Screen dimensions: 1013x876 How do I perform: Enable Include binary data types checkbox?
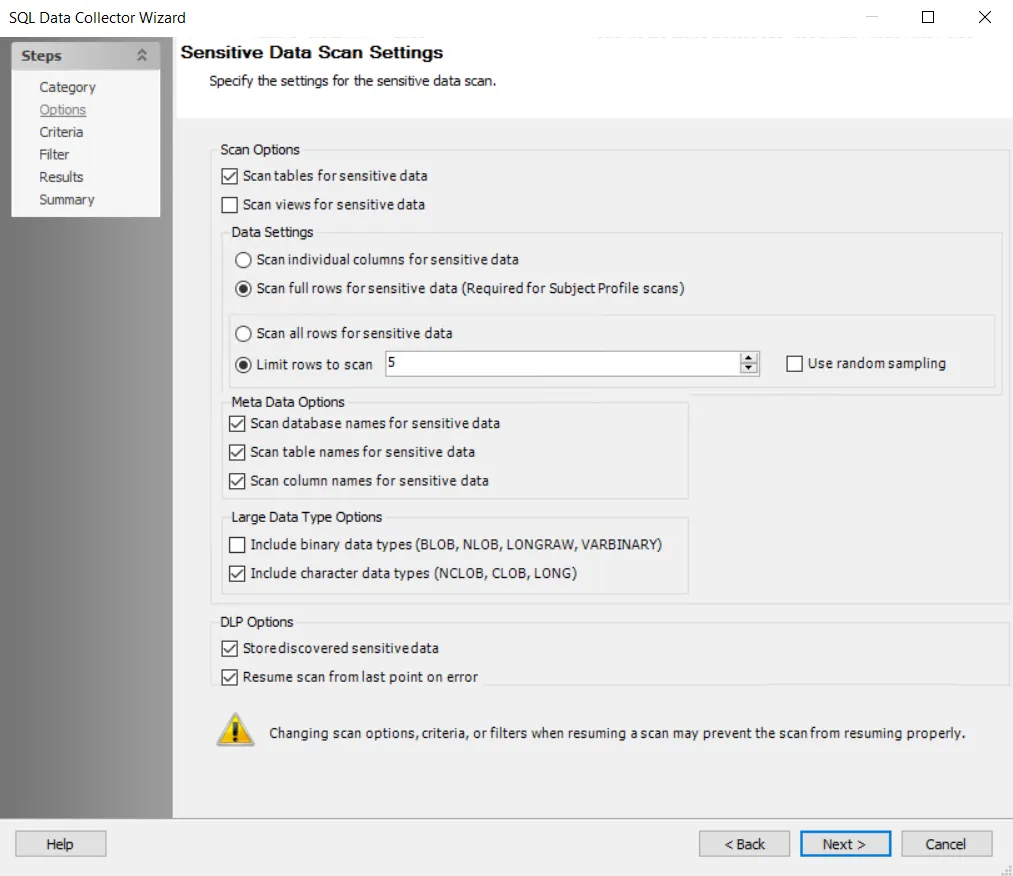237,545
